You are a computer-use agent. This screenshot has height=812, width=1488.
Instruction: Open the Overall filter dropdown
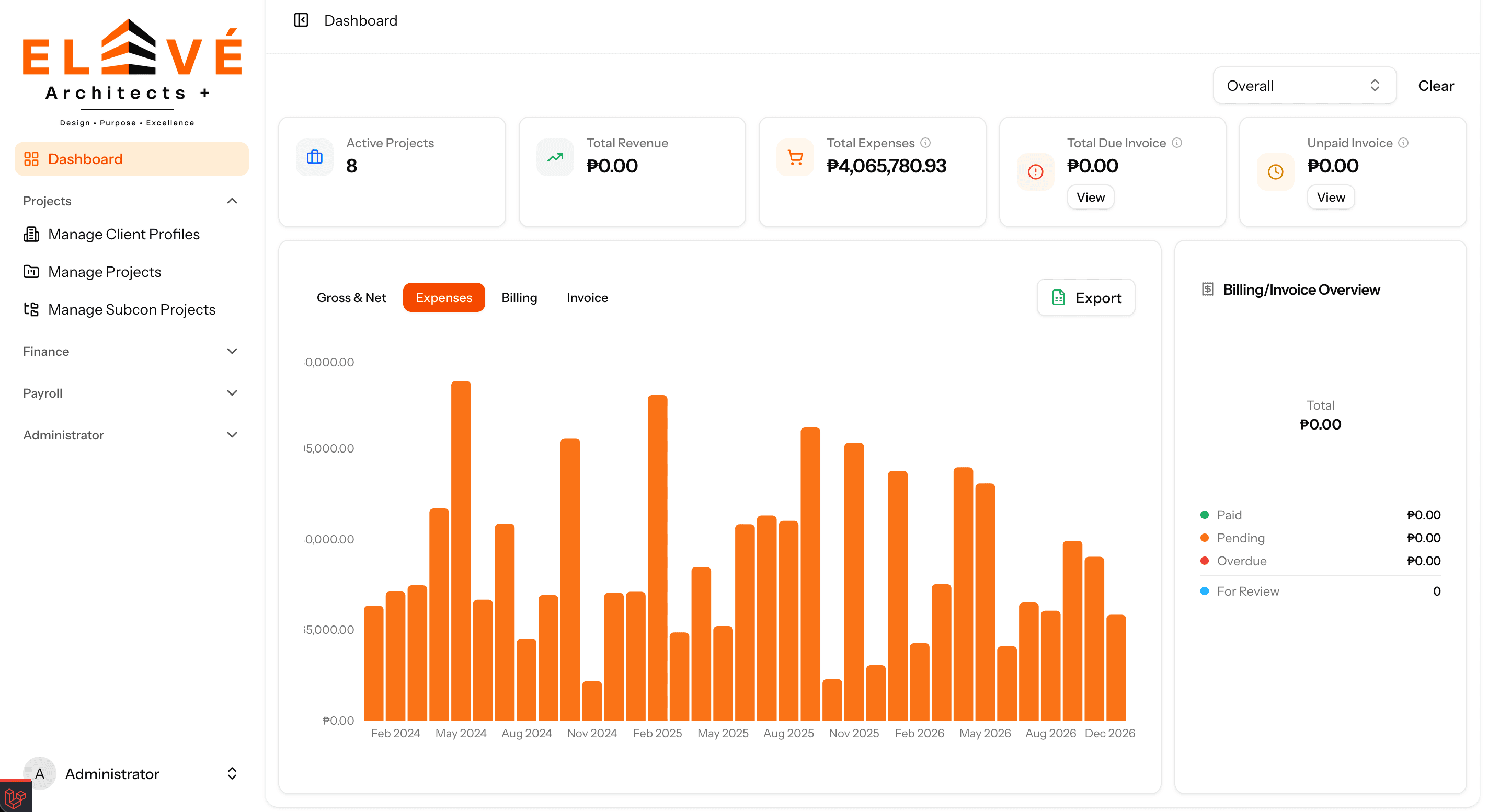pos(1304,86)
